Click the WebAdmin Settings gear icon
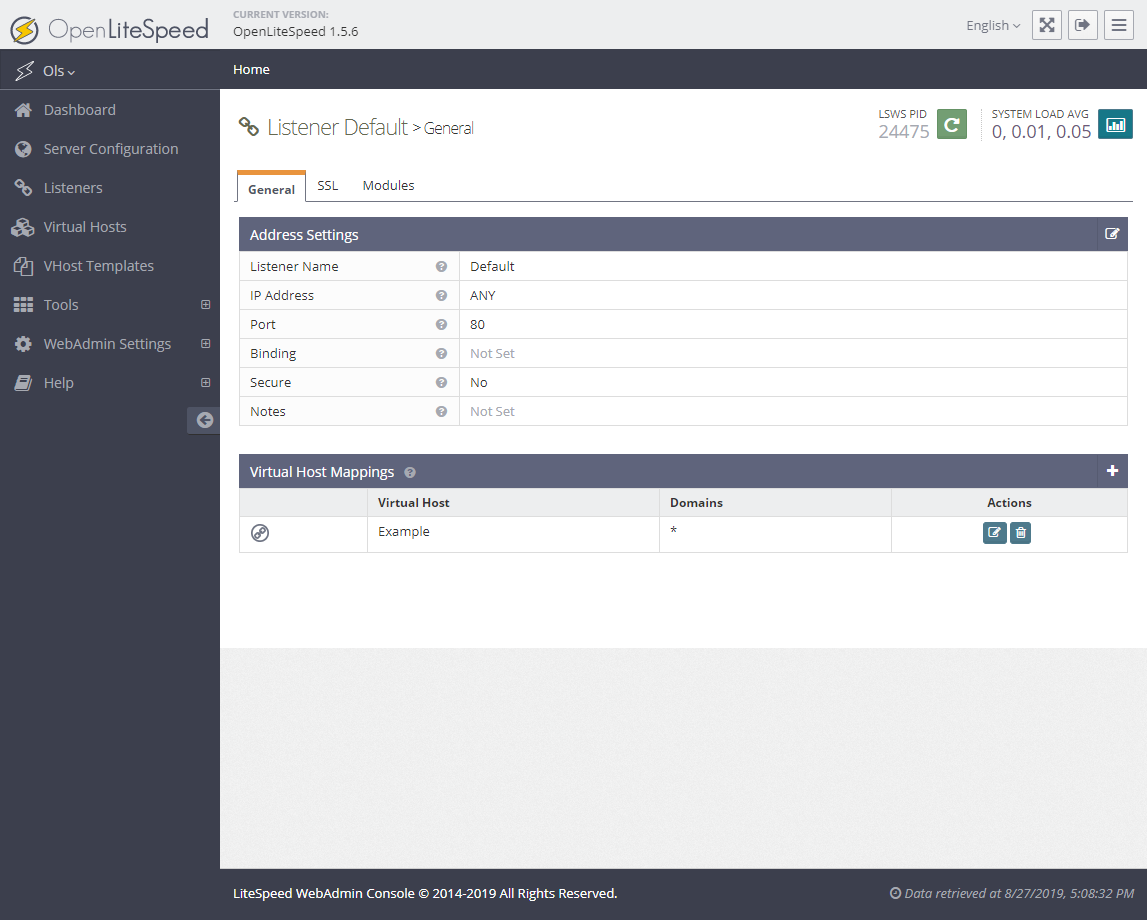 click(23, 344)
